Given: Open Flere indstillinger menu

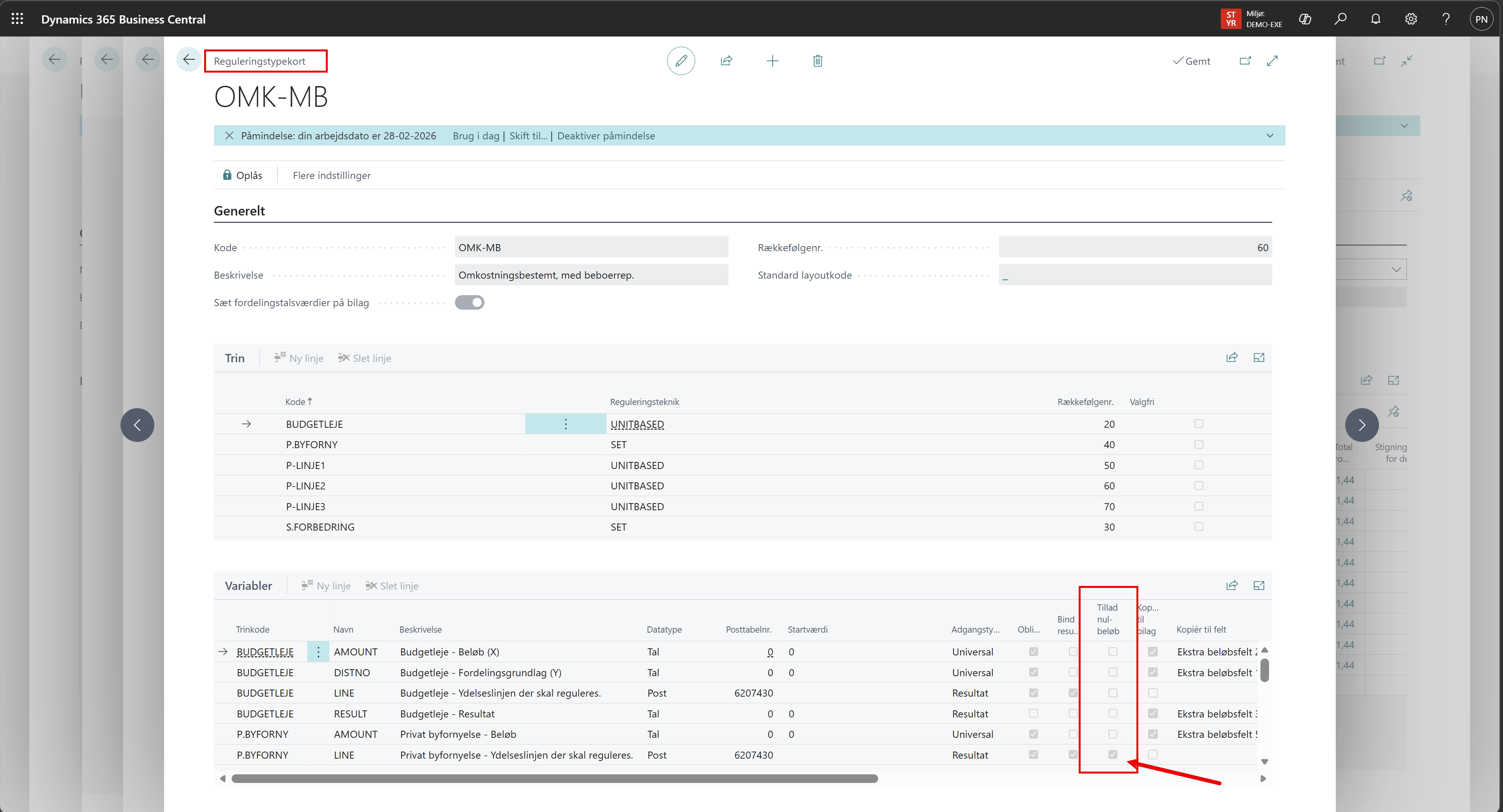Looking at the screenshot, I should (331, 175).
